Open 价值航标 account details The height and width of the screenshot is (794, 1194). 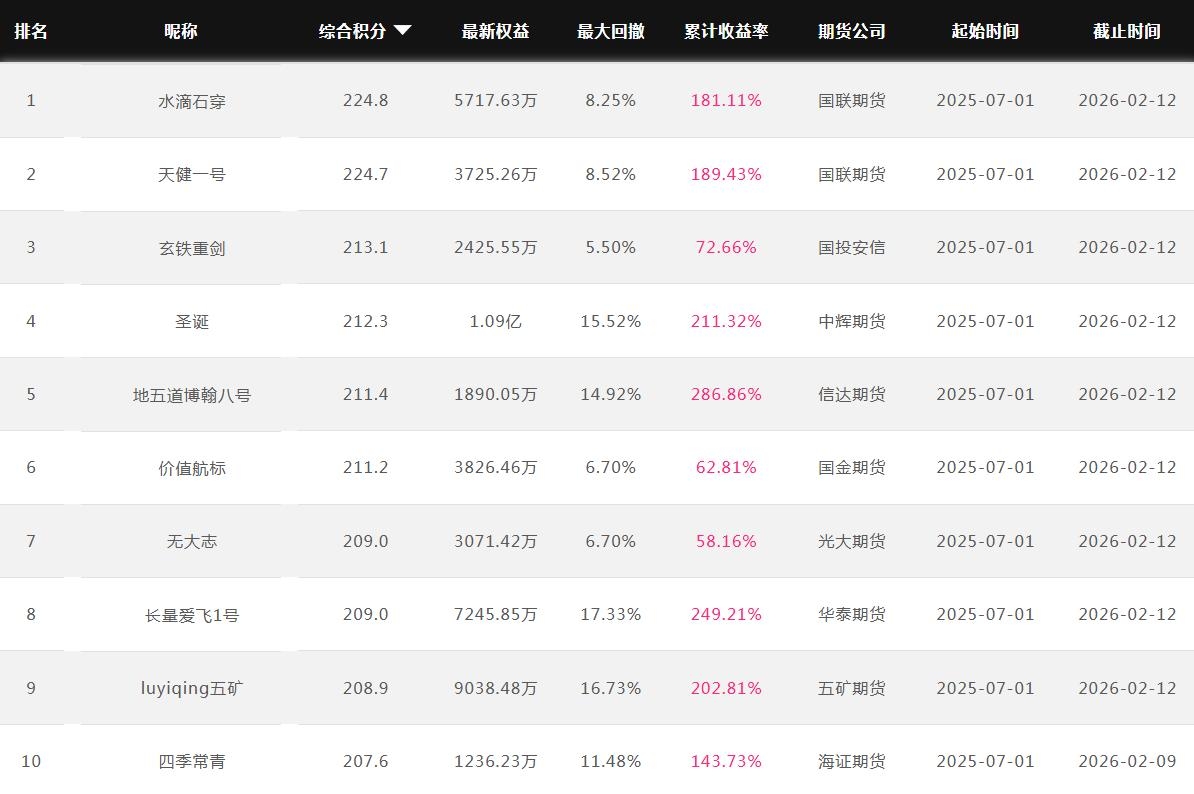192,468
